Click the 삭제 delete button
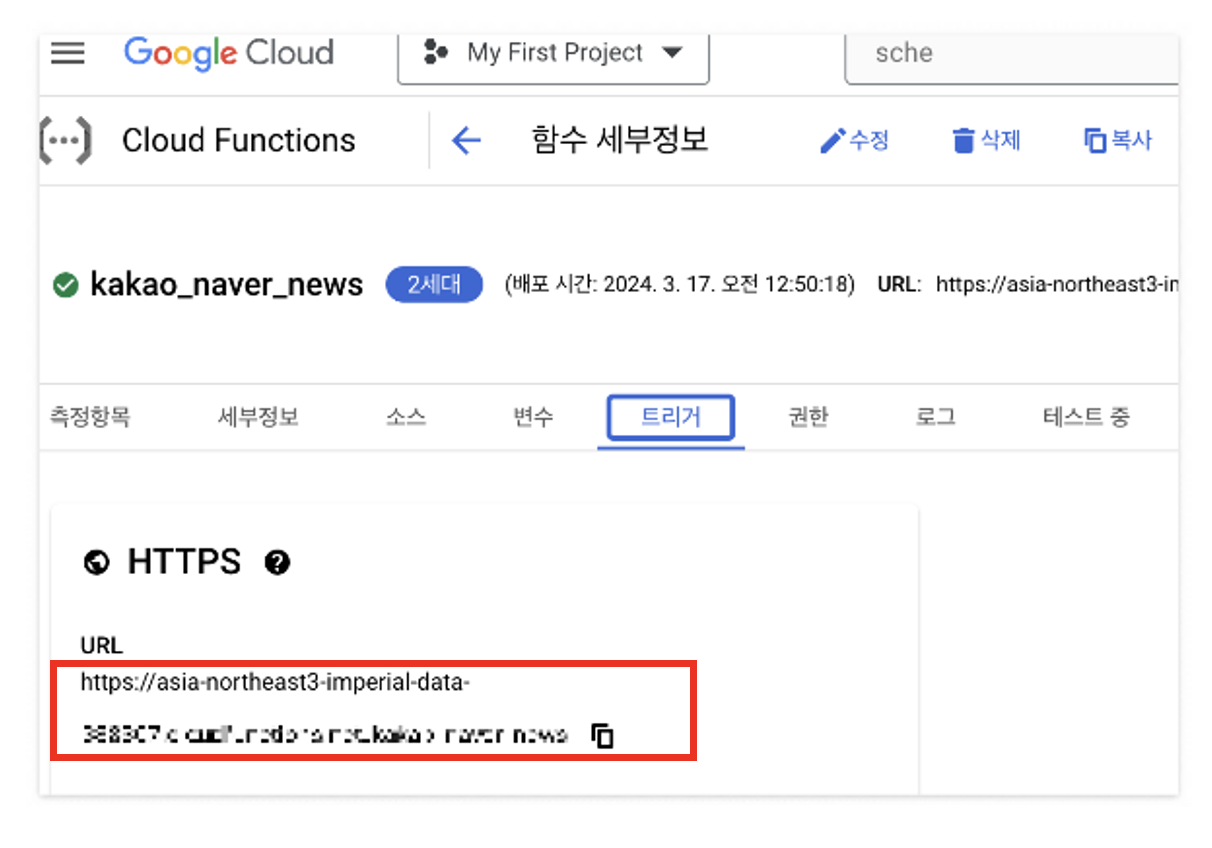Image resolution: width=1212 pixels, height=848 pixels. pyautogui.click(x=985, y=140)
